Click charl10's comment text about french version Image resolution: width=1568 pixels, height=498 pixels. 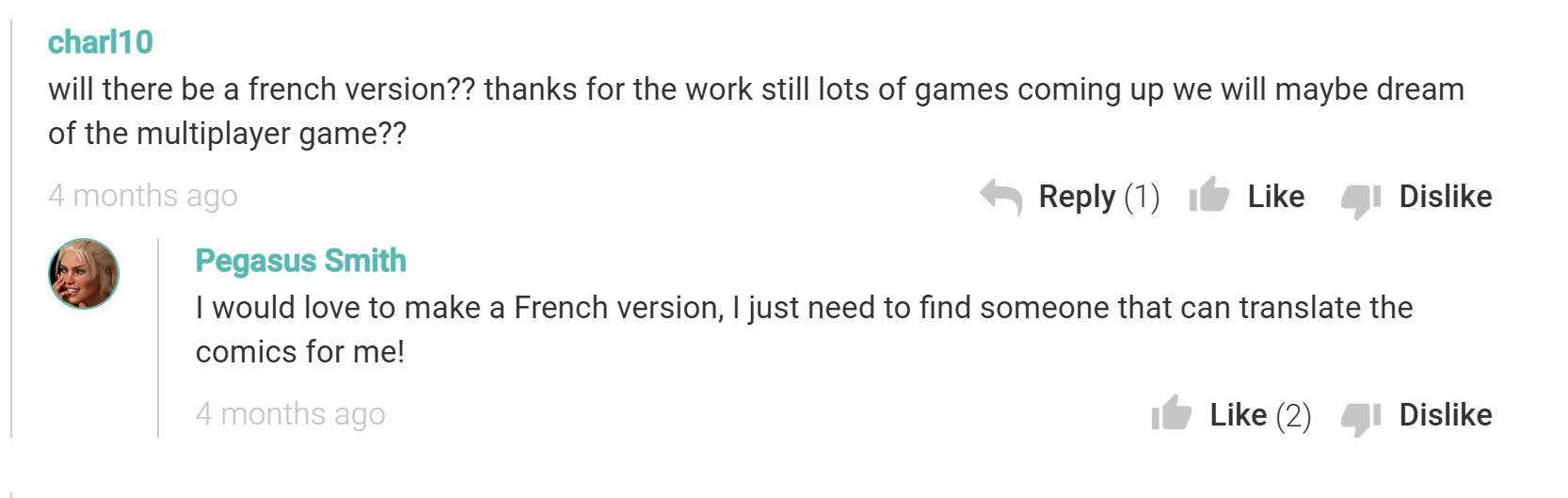click(757, 111)
